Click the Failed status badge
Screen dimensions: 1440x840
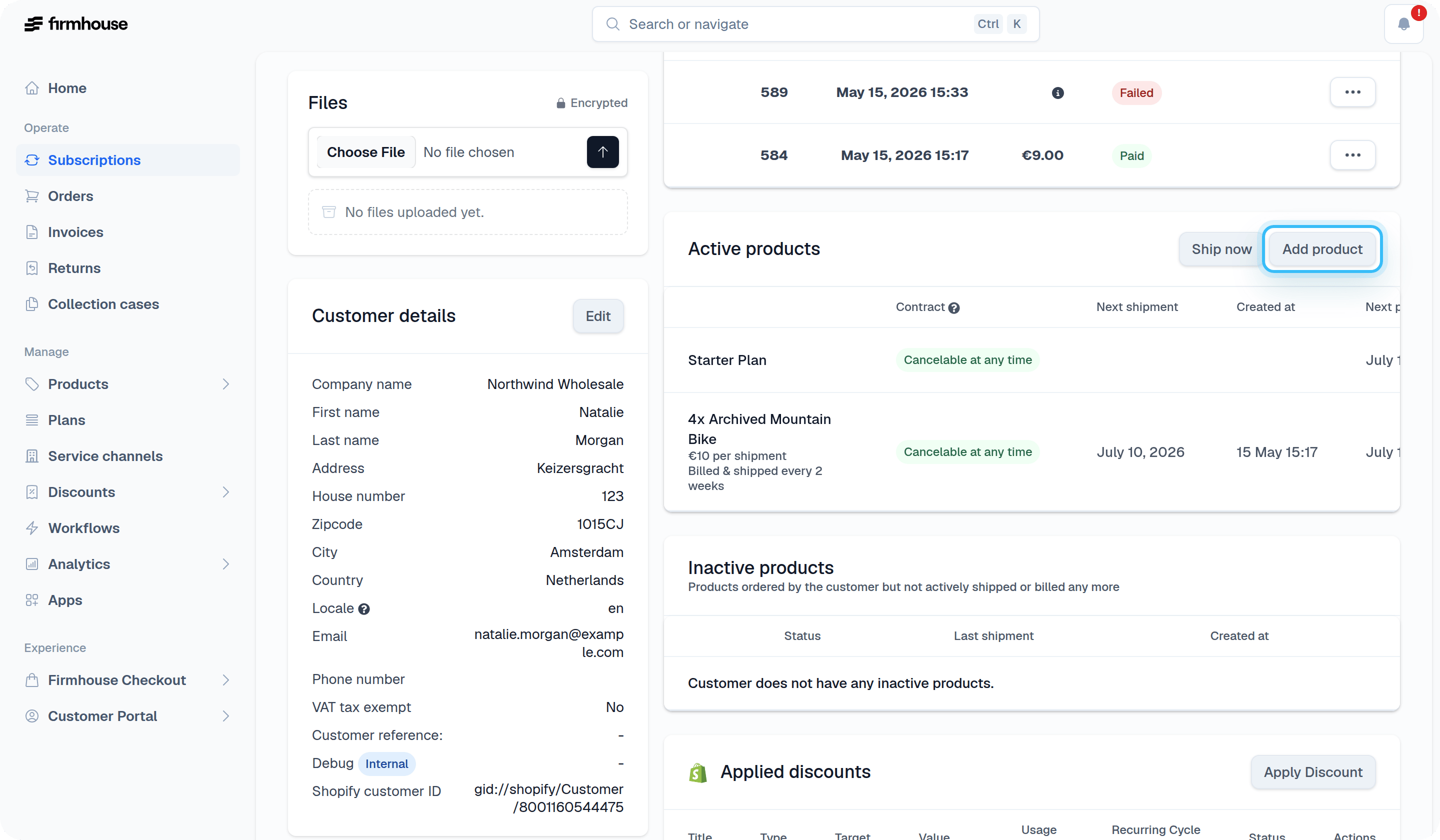[x=1136, y=92]
